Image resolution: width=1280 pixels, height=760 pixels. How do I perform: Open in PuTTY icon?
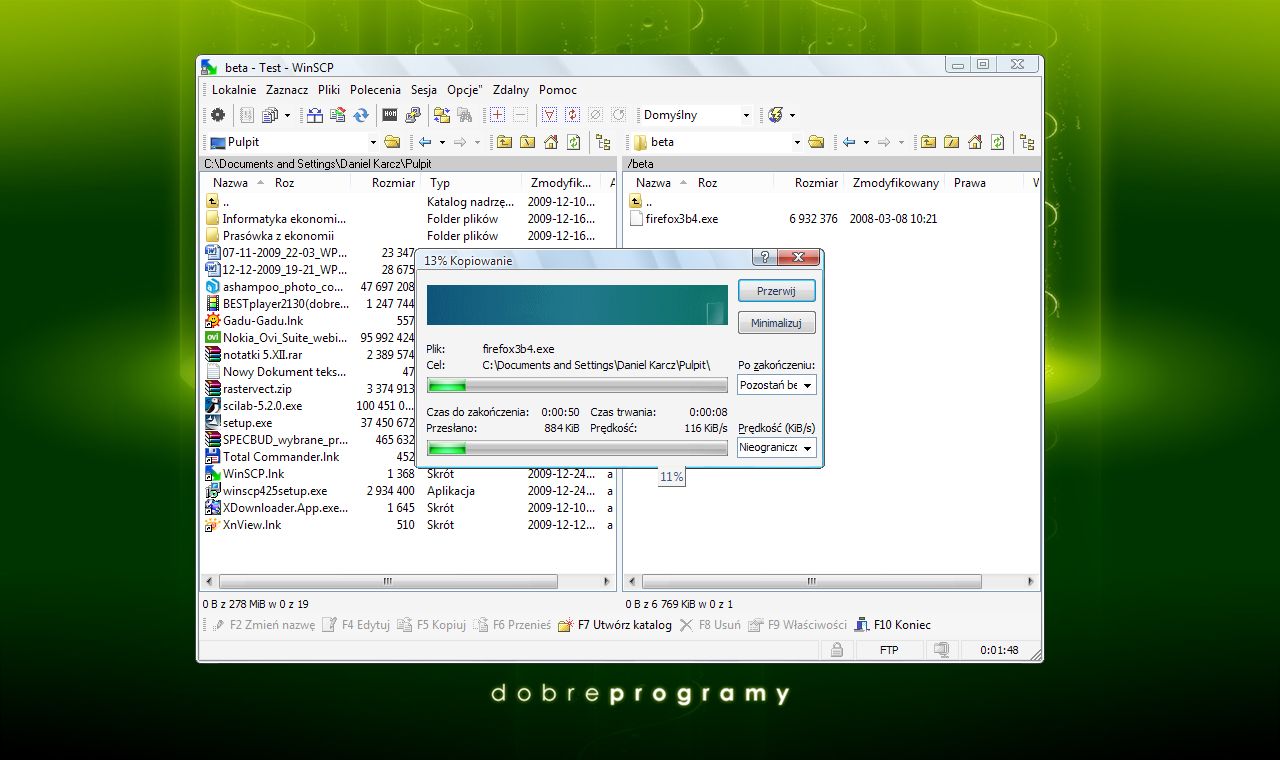(x=412, y=115)
